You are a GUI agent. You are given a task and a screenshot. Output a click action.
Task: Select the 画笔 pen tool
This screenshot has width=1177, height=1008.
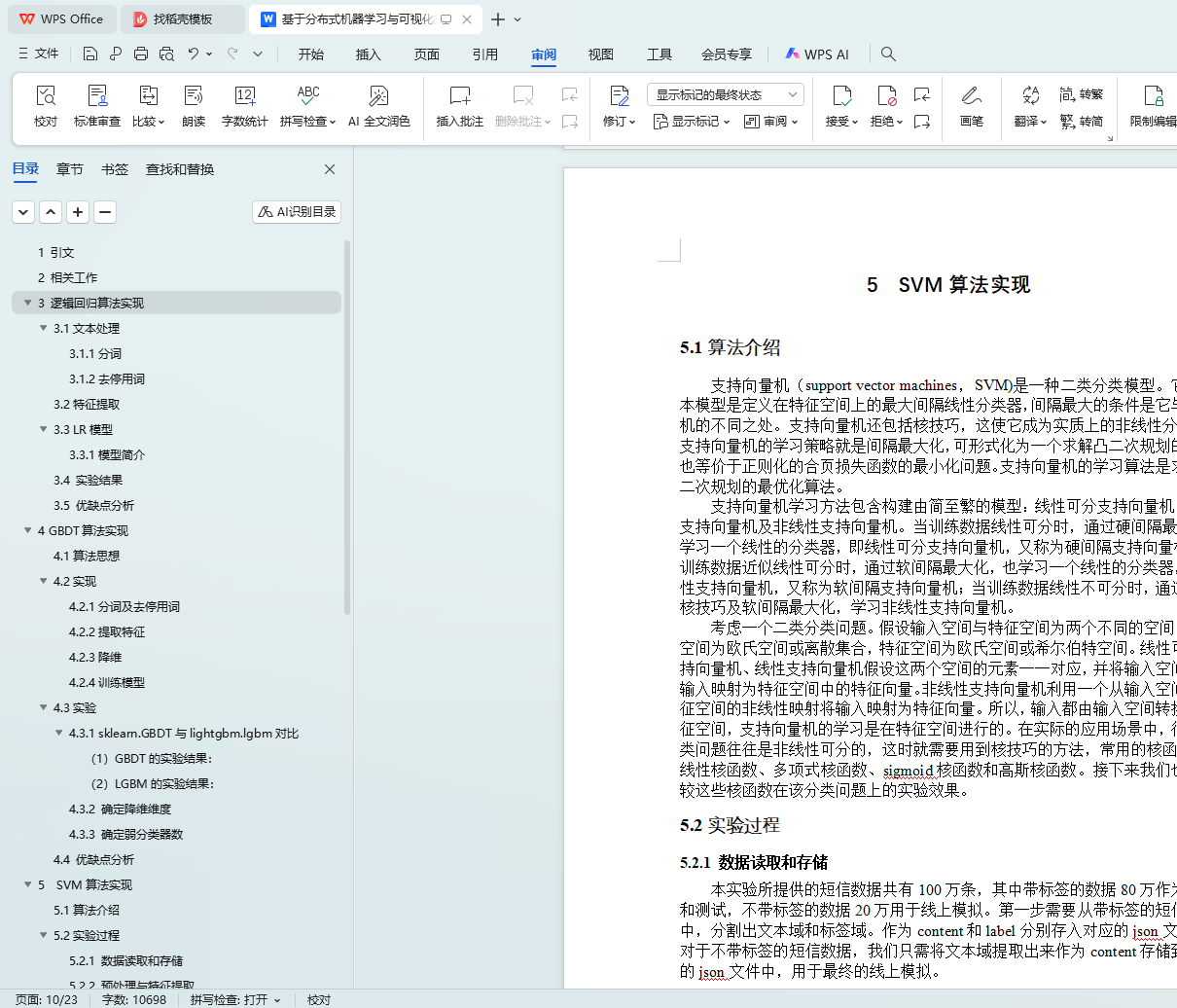(x=972, y=105)
